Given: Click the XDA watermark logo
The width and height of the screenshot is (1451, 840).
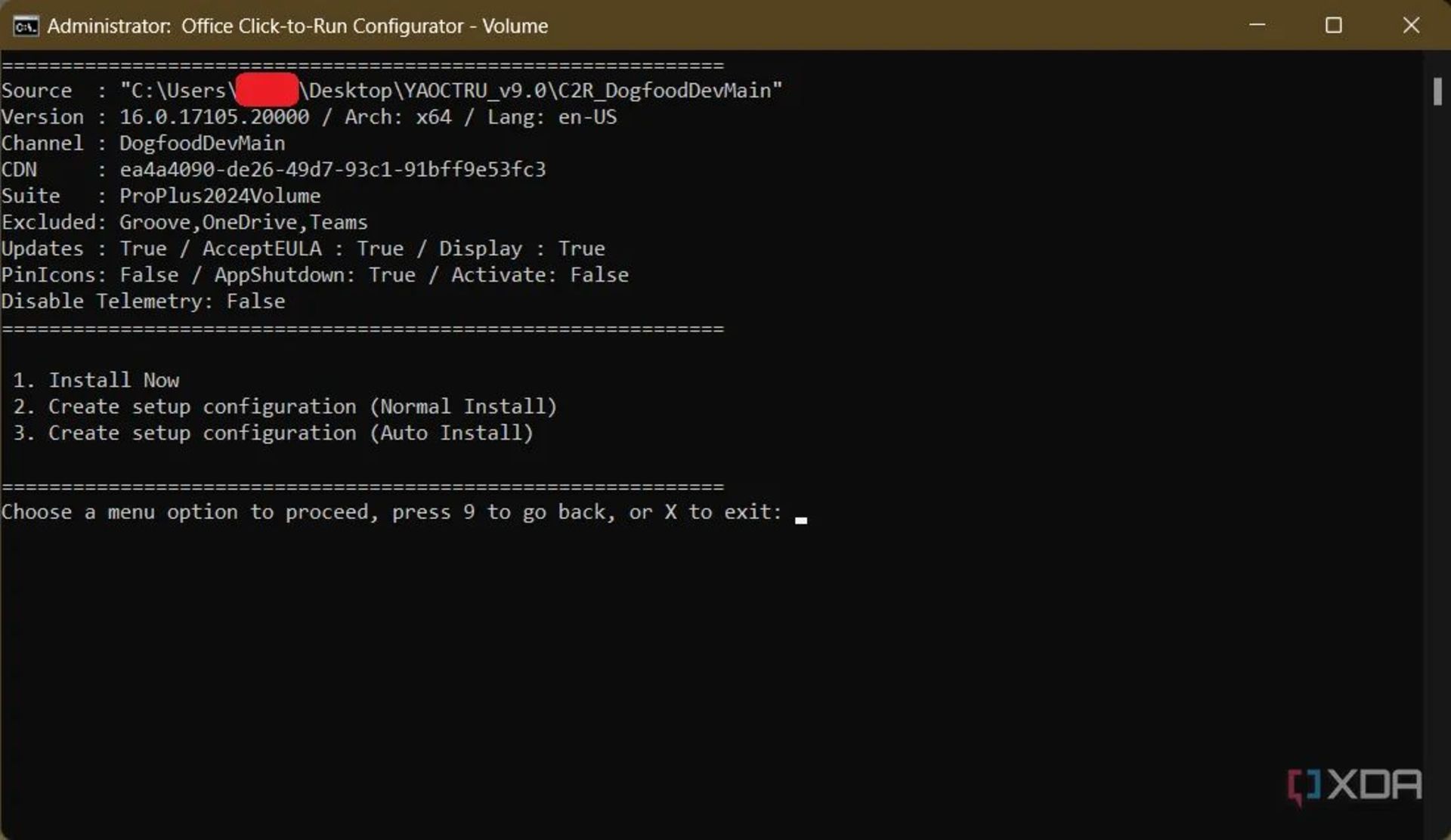Looking at the screenshot, I should (1354, 786).
